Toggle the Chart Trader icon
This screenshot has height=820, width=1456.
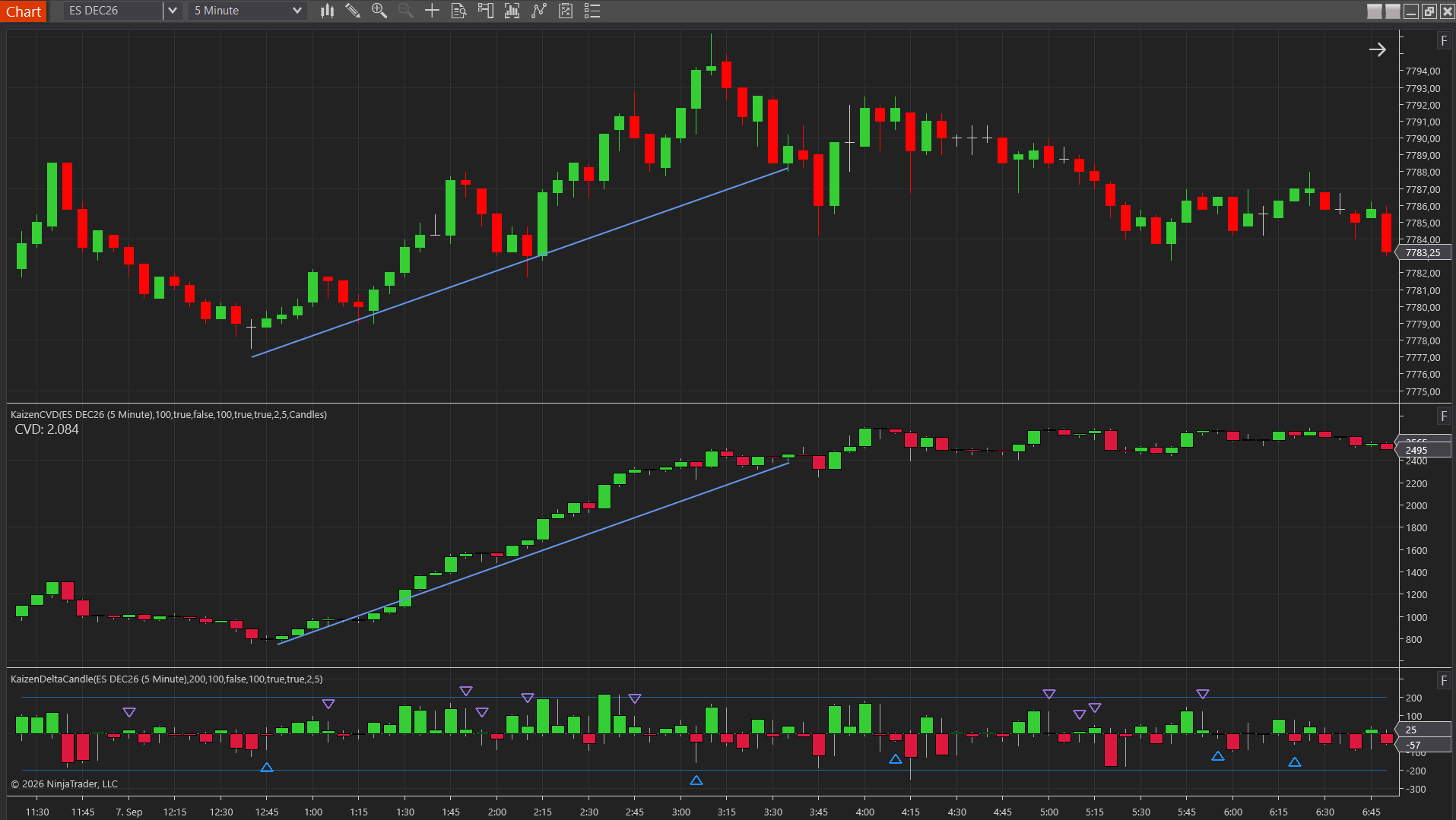(485, 11)
